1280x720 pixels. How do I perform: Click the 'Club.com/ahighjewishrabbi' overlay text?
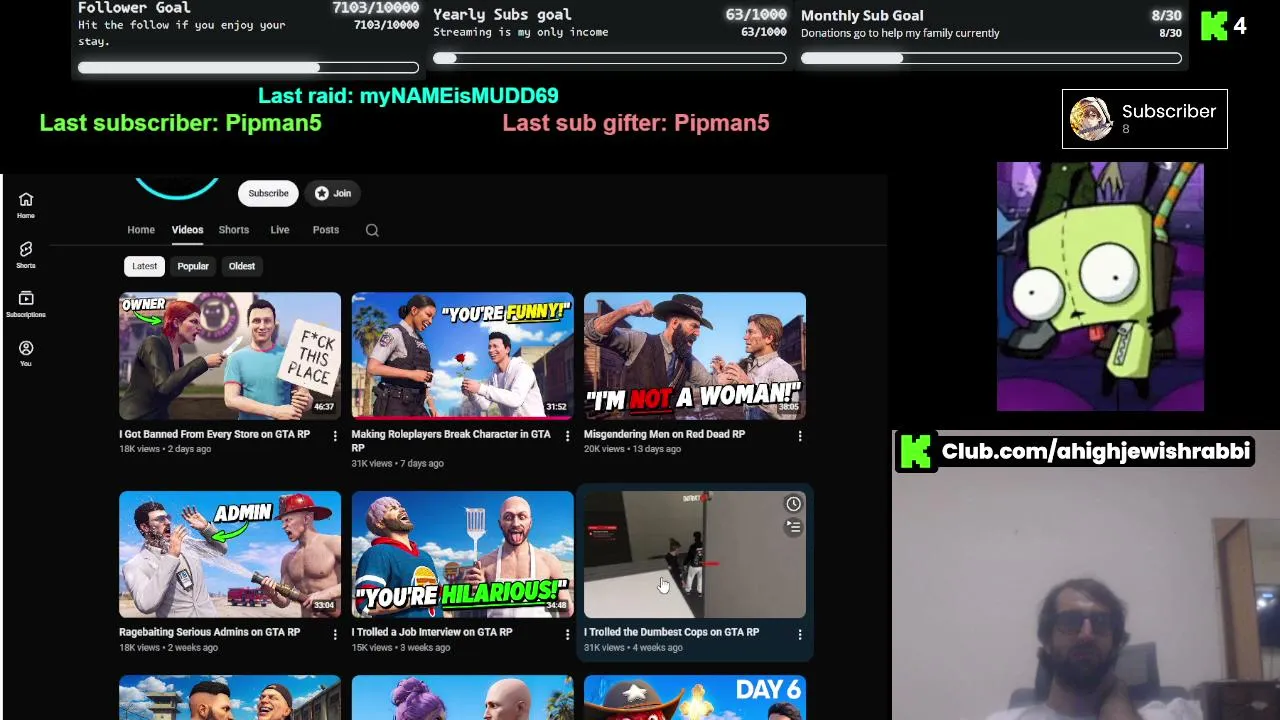1096,451
